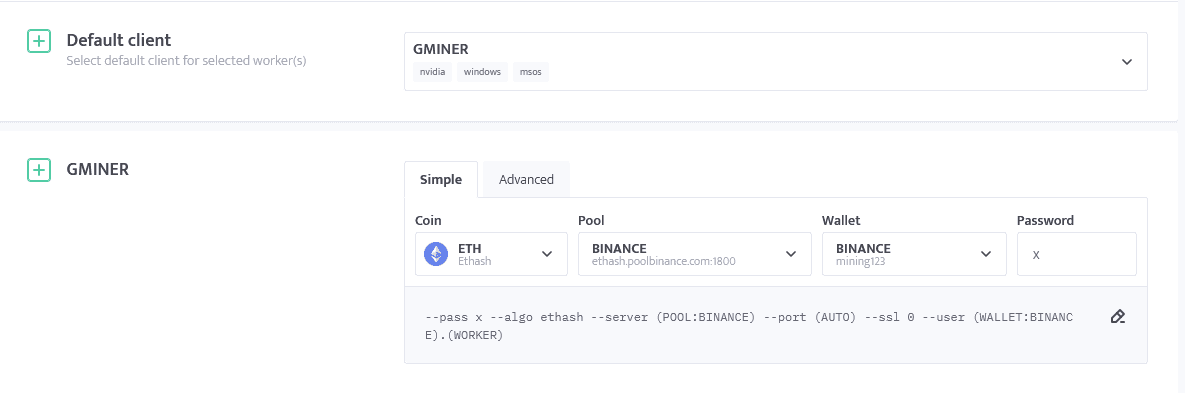
Task: Edit the command line with the pencil icon
Action: 1118,317
